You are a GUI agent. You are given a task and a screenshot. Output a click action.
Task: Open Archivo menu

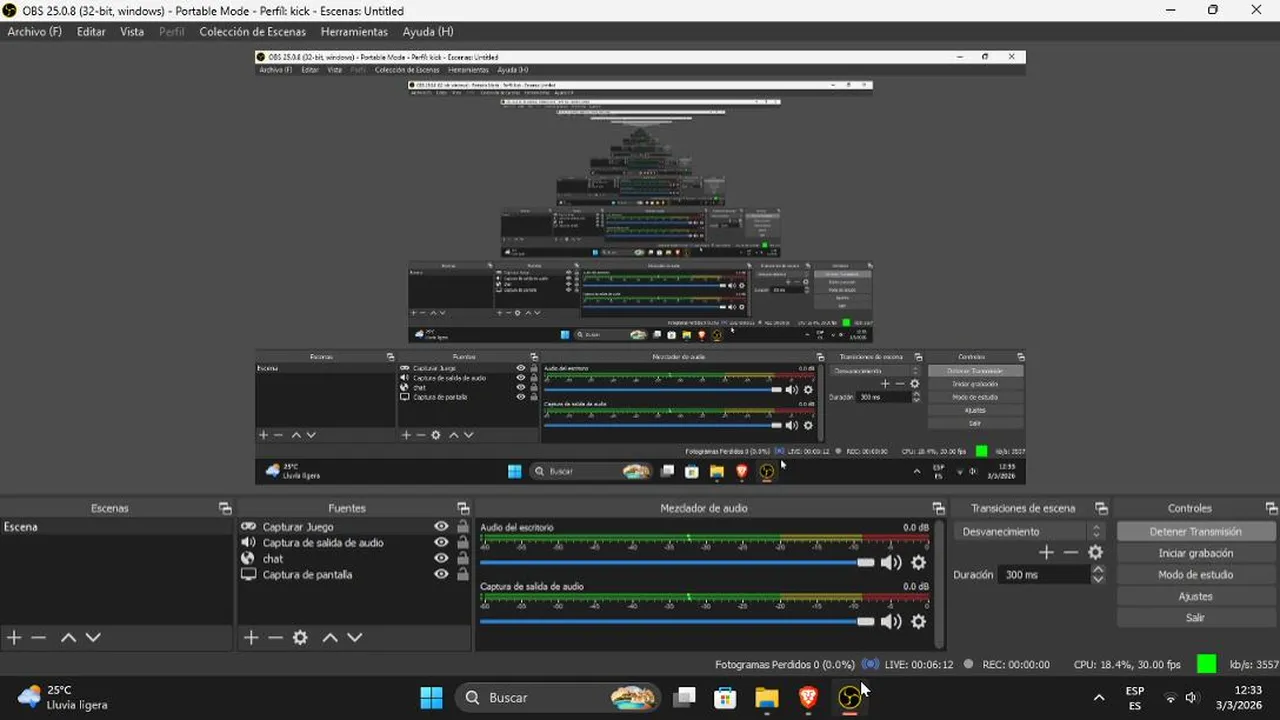click(34, 32)
